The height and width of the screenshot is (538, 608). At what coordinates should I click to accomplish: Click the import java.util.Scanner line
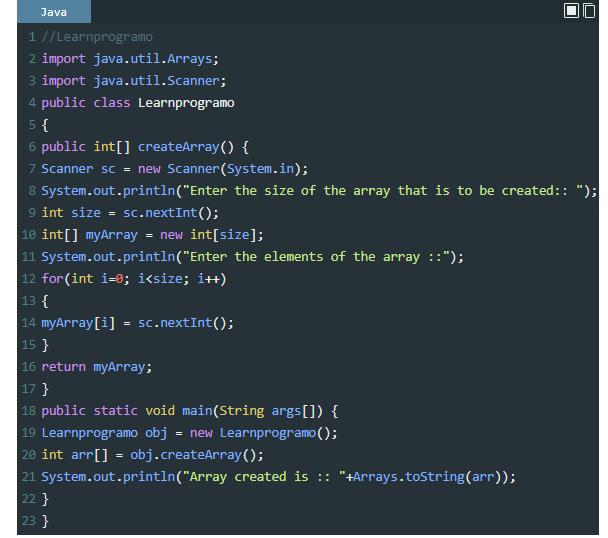click(134, 81)
